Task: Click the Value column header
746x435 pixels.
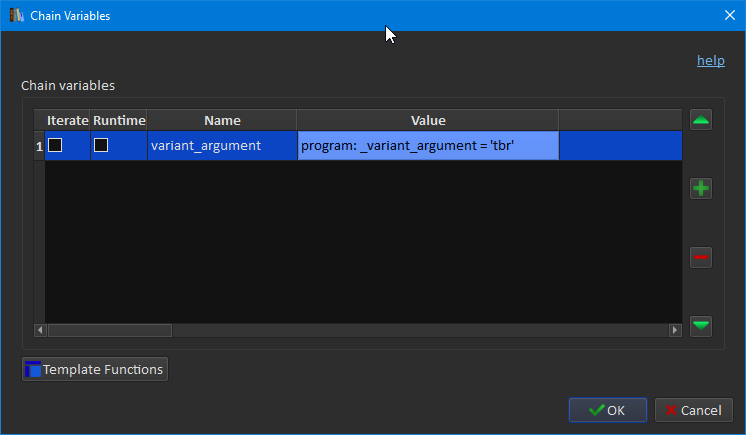Action: pyautogui.click(x=428, y=120)
